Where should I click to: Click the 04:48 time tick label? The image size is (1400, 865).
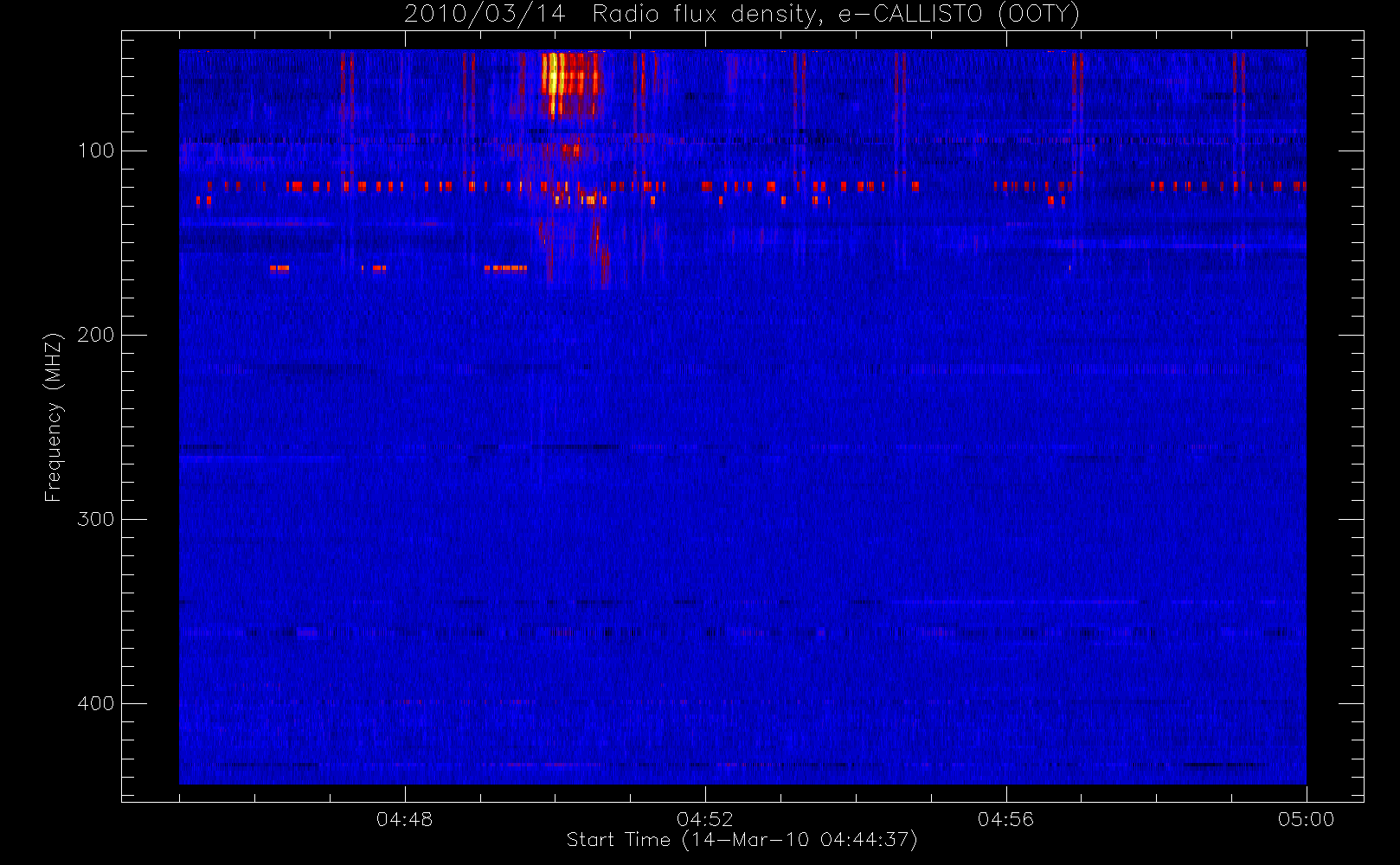(404, 819)
